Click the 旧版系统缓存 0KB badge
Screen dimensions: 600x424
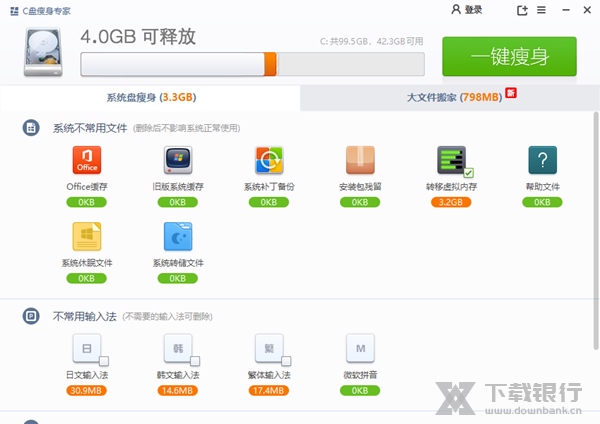(x=178, y=202)
